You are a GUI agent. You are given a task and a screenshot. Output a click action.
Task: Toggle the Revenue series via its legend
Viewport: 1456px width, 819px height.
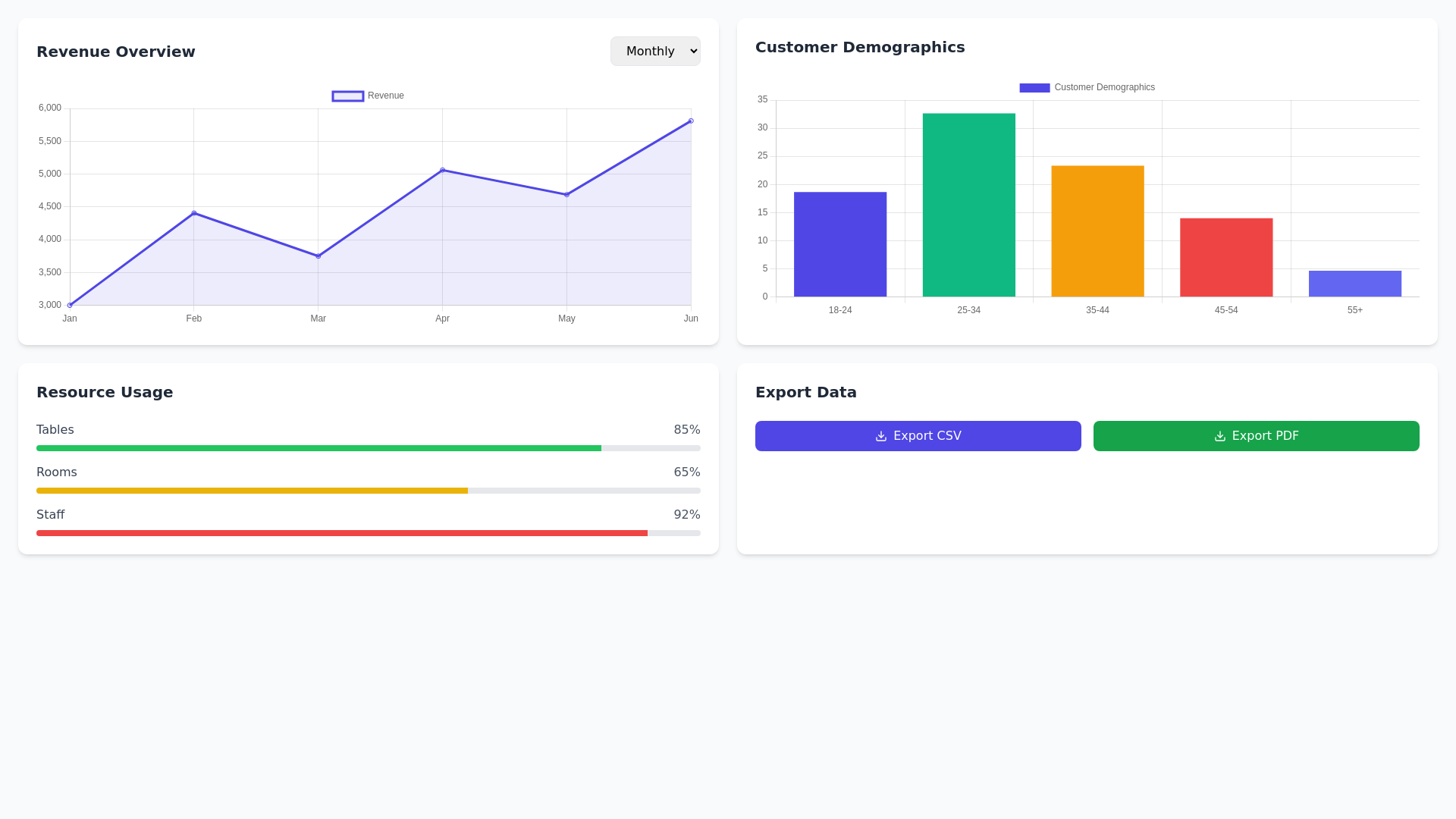coord(368,96)
